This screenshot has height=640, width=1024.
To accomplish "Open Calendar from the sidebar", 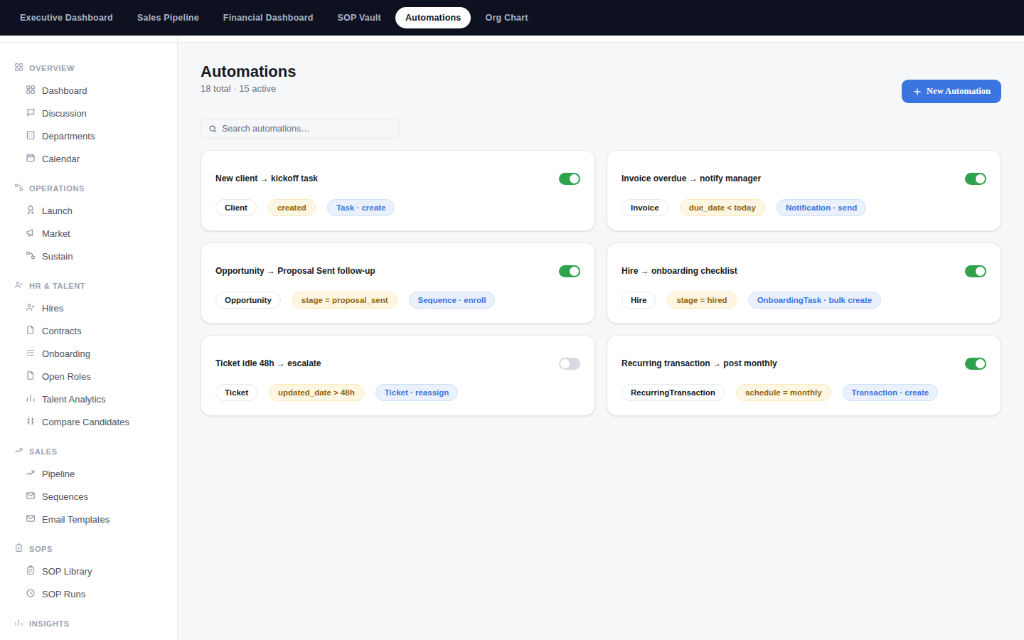I will click(61, 159).
